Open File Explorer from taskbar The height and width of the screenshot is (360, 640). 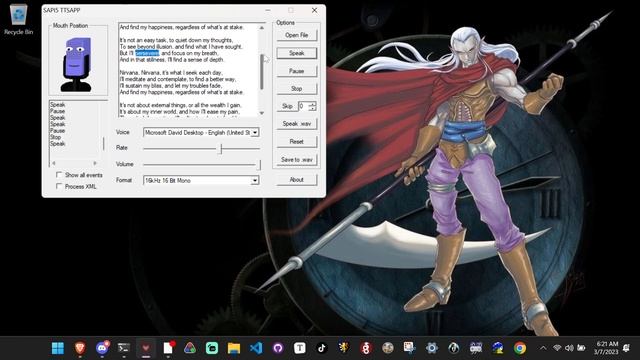[234, 348]
